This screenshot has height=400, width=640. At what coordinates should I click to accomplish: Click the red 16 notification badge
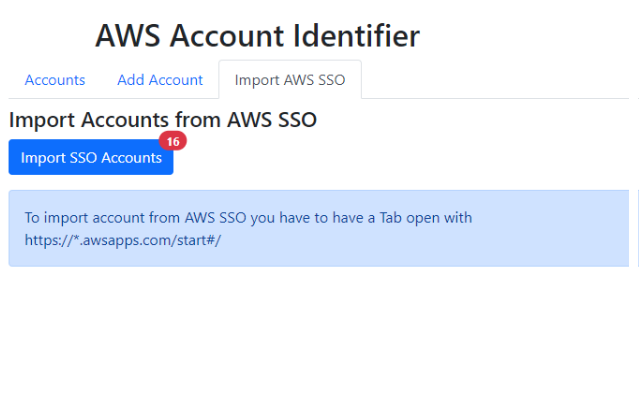173,142
